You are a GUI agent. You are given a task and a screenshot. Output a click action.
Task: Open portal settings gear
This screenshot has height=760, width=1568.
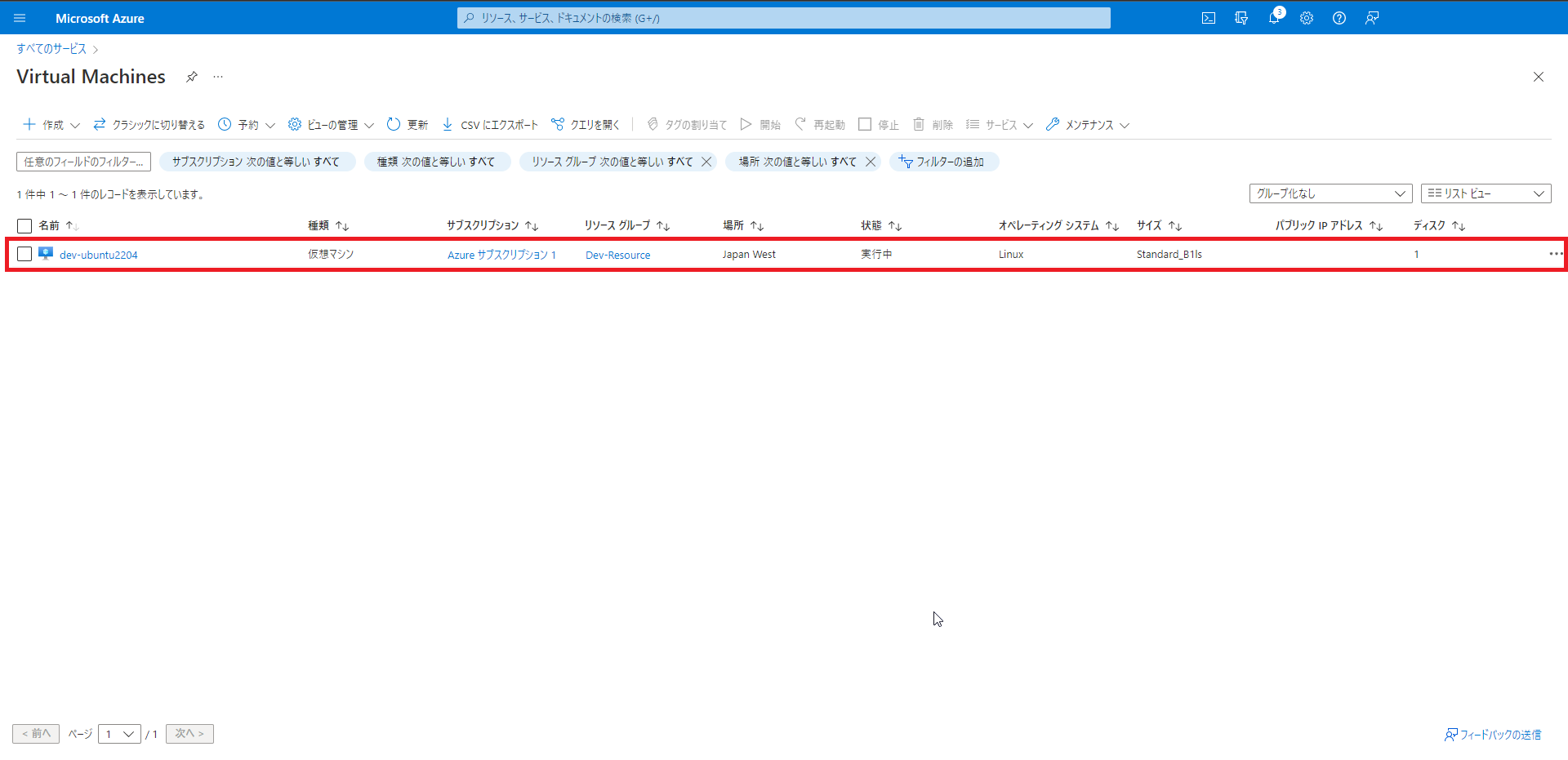click(1307, 18)
